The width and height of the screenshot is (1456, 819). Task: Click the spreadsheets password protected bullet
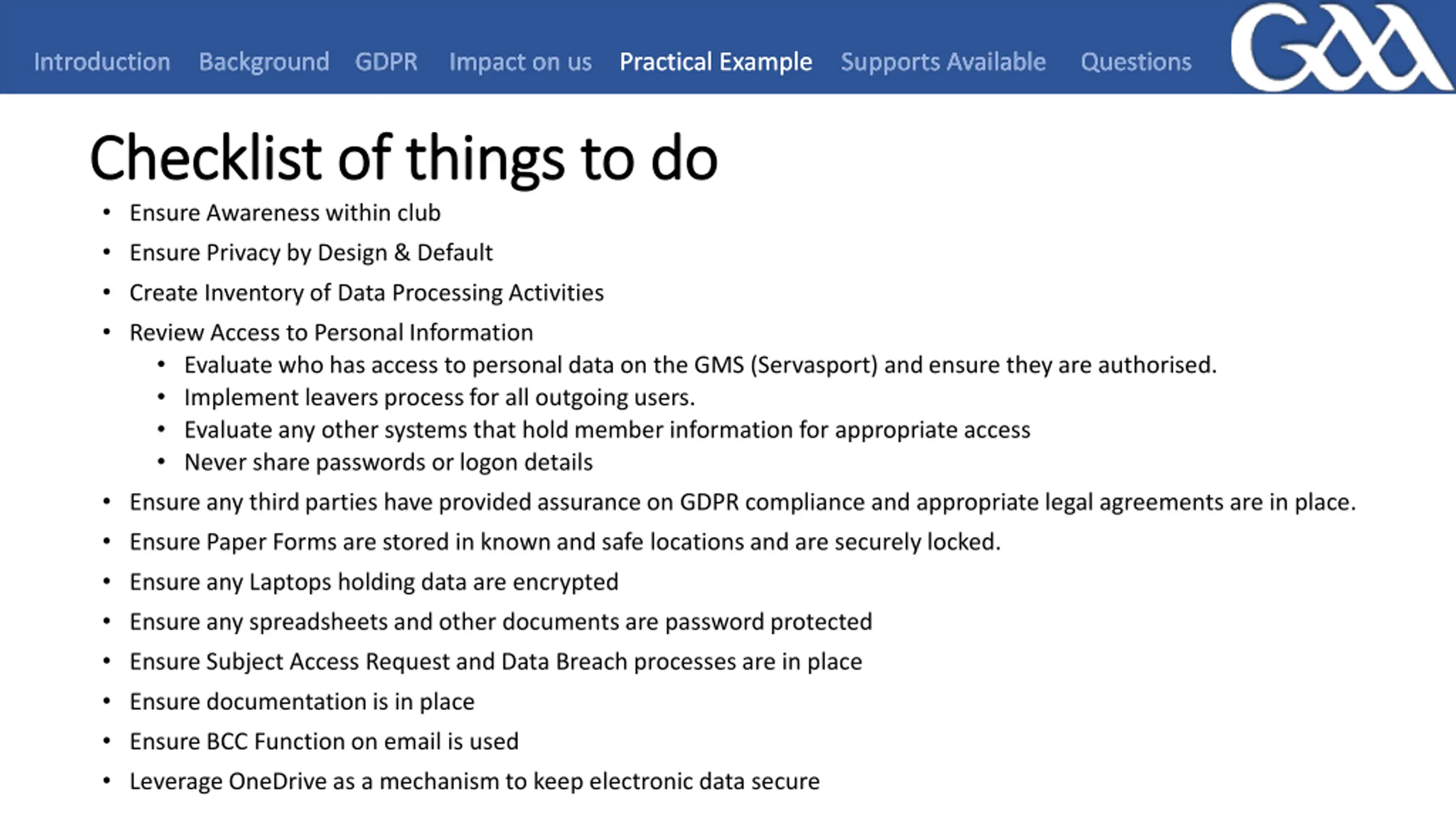pos(501,622)
